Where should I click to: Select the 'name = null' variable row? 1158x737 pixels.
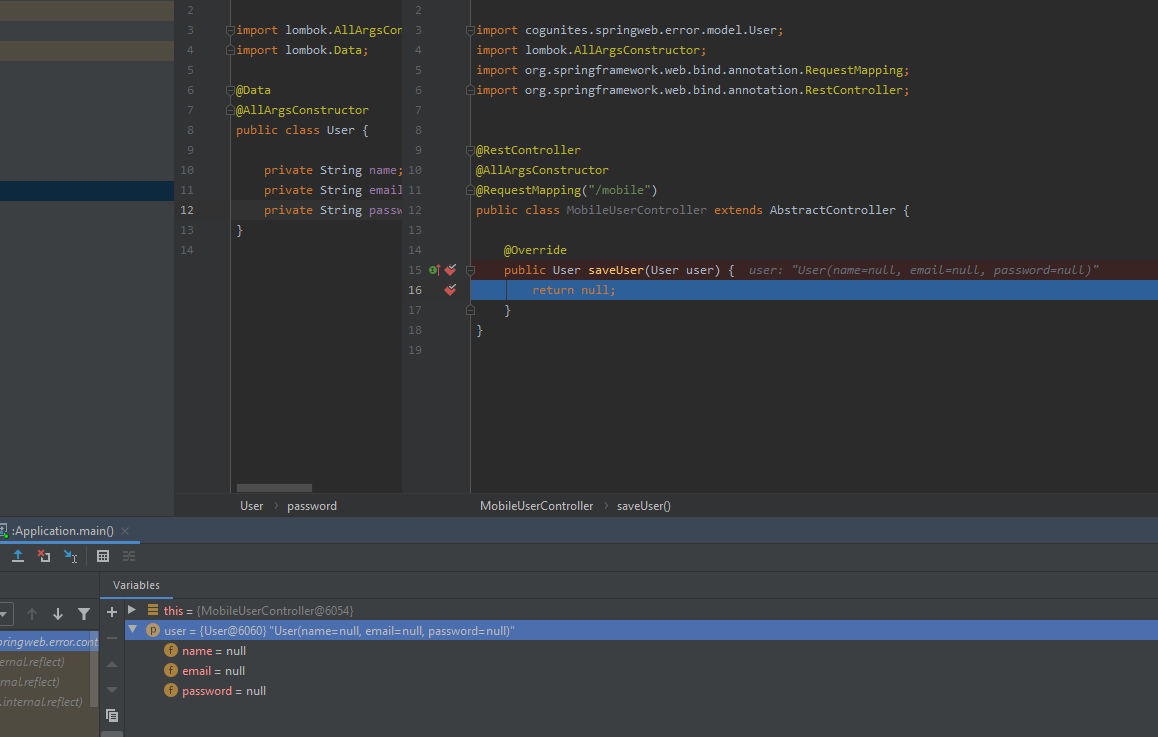[641, 651]
